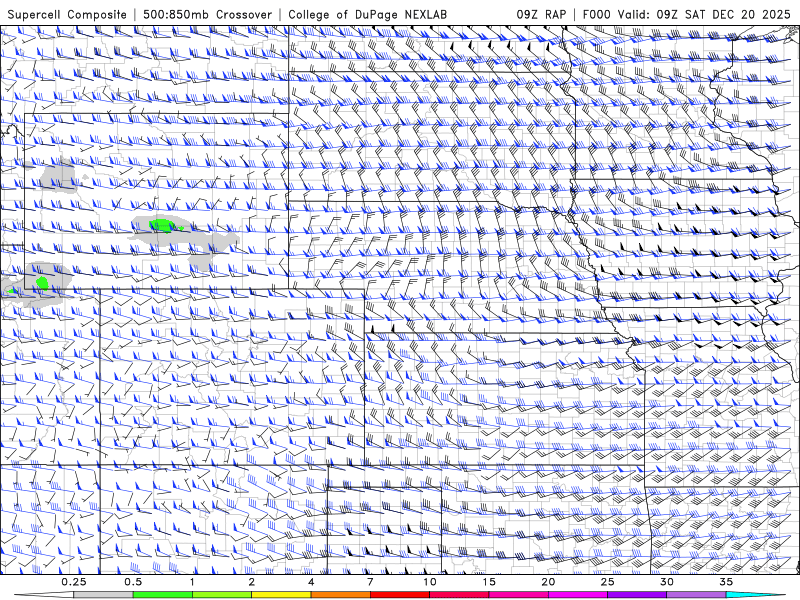Viewport: 800px width, 600px height.
Task: Click the bright green 0.5–1 colorbar segment
Action: (163, 595)
